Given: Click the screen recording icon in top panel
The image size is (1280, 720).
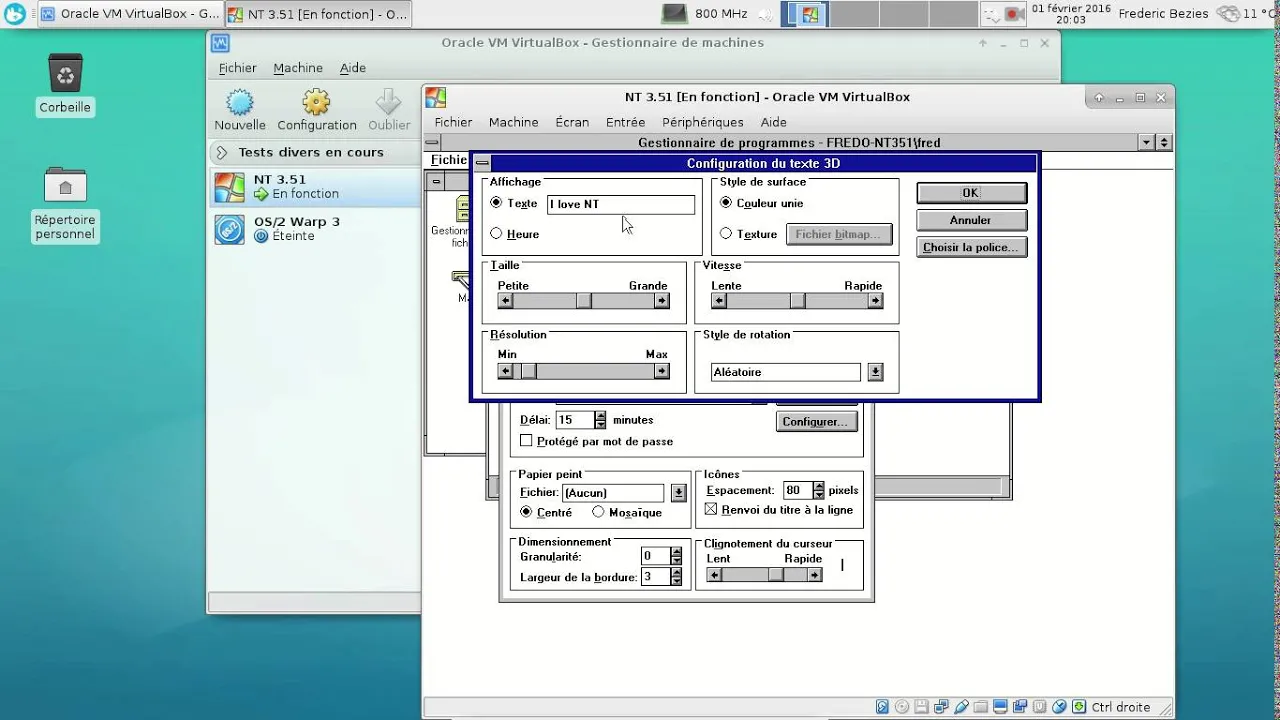Looking at the screenshot, I should (1013, 14).
